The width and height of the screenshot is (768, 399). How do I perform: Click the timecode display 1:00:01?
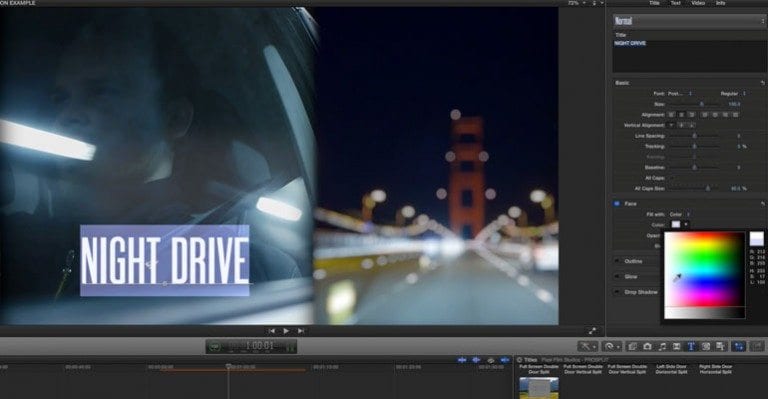(x=260, y=346)
